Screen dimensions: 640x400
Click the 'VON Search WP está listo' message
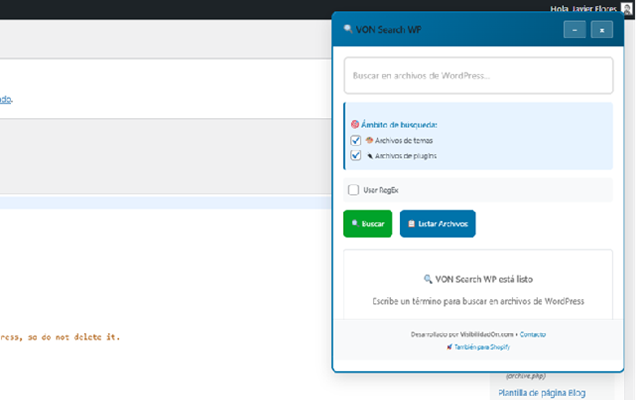[x=478, y=279]
